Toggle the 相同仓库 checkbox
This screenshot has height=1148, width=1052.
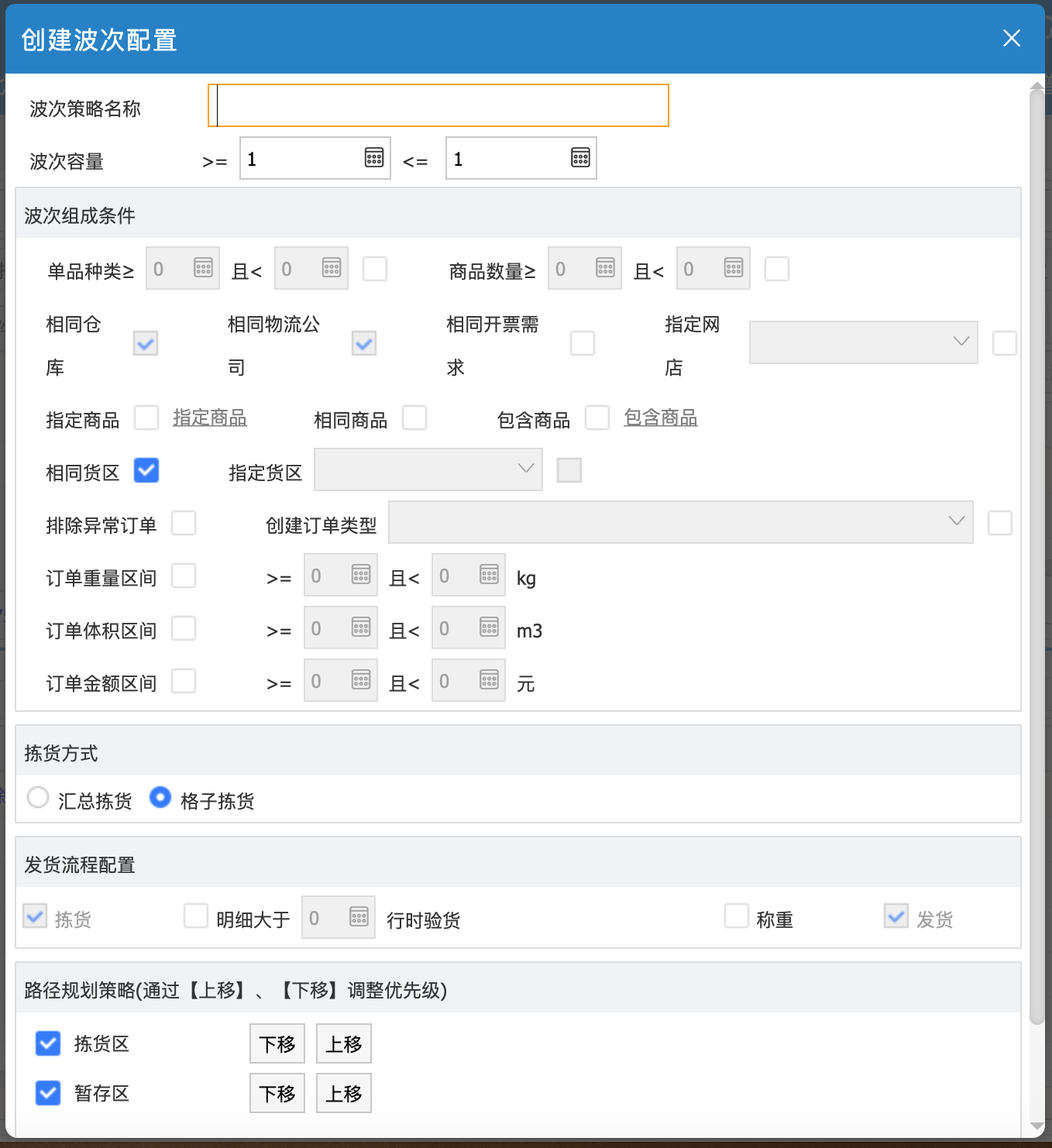146,343
